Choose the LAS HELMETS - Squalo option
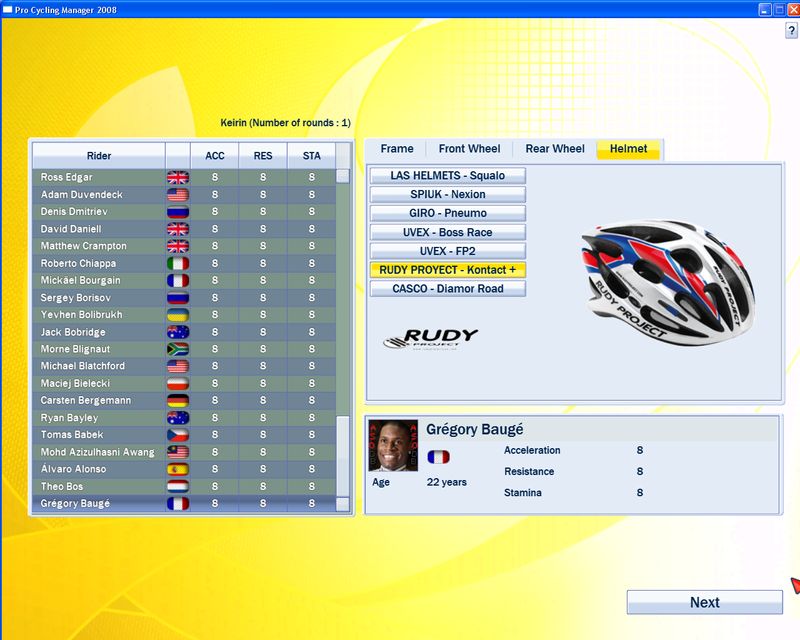The height and width of the screenshot is (640, 800). 450,175
